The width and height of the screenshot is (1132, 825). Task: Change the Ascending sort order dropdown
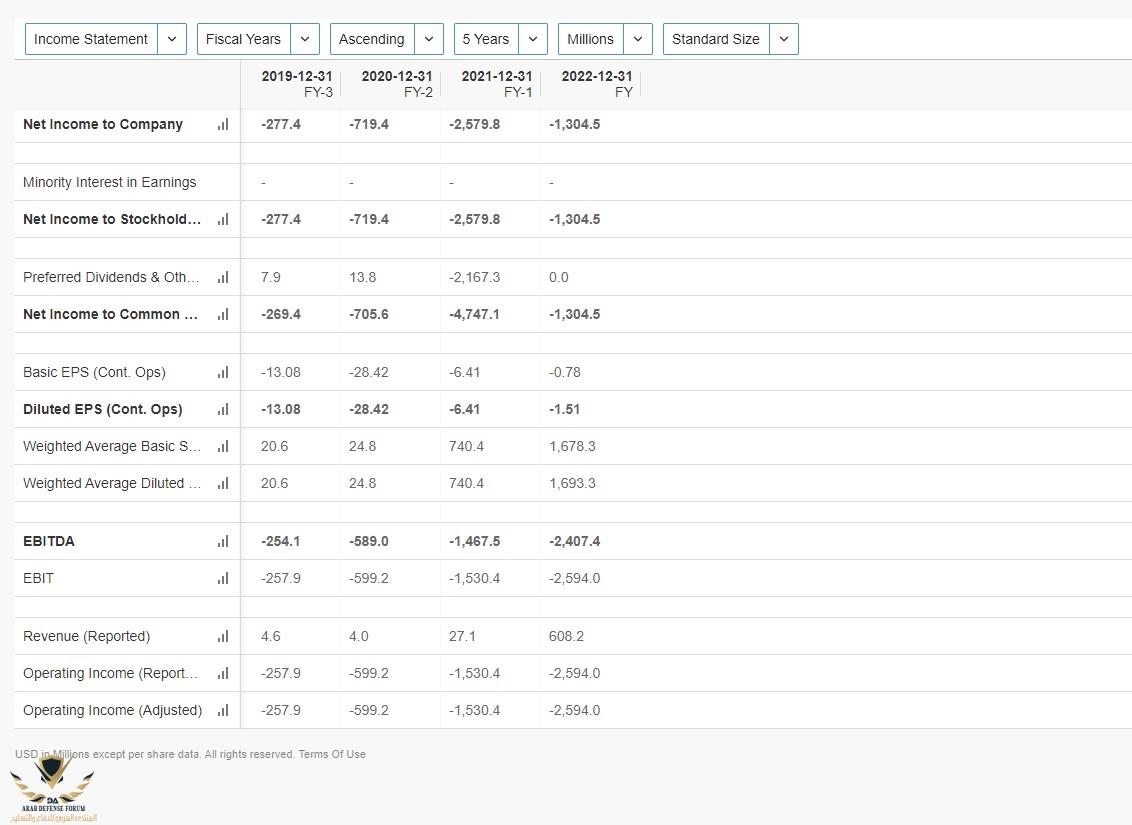coord(386,39)
